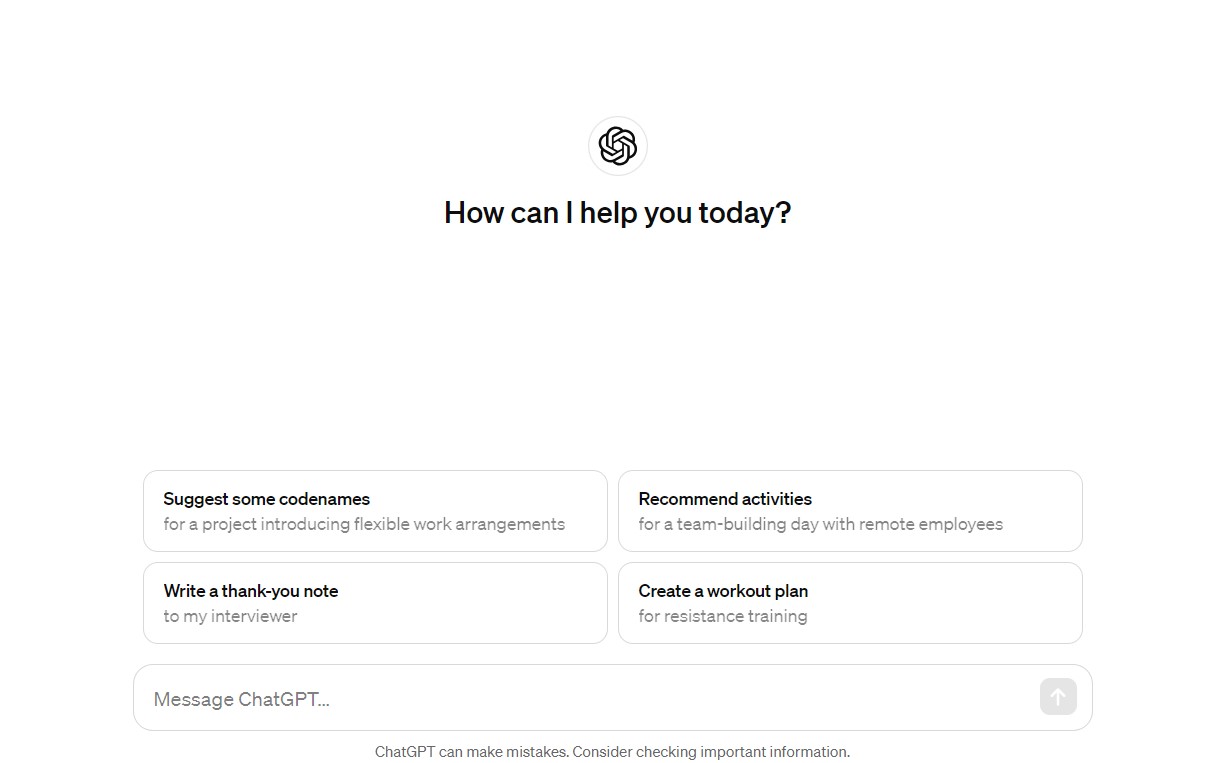Click the 'for resistance training' subtitle
1232x763 pixels.
coord(723,616)
